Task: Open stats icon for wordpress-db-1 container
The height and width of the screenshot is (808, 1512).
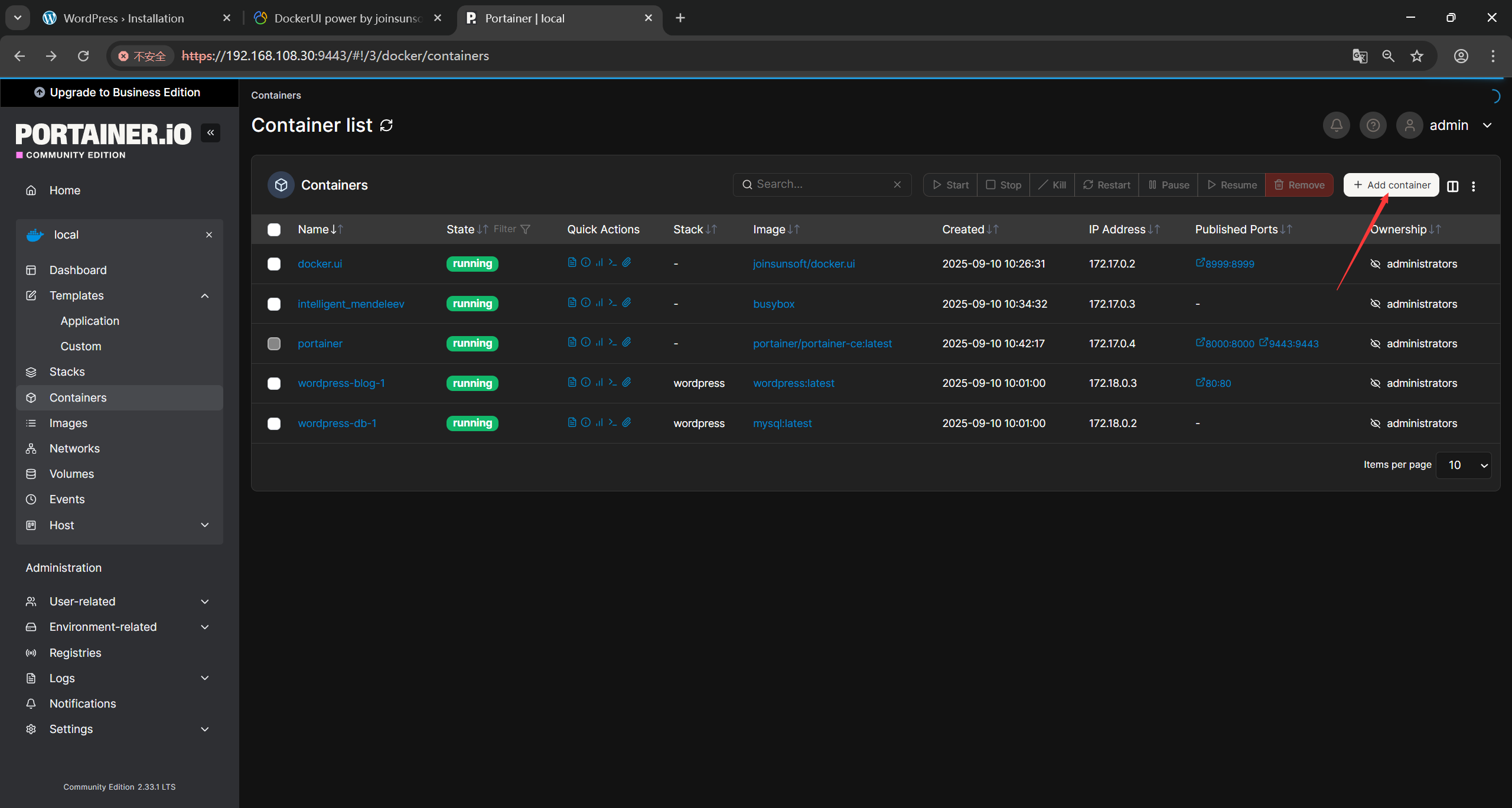Action: 599,422
